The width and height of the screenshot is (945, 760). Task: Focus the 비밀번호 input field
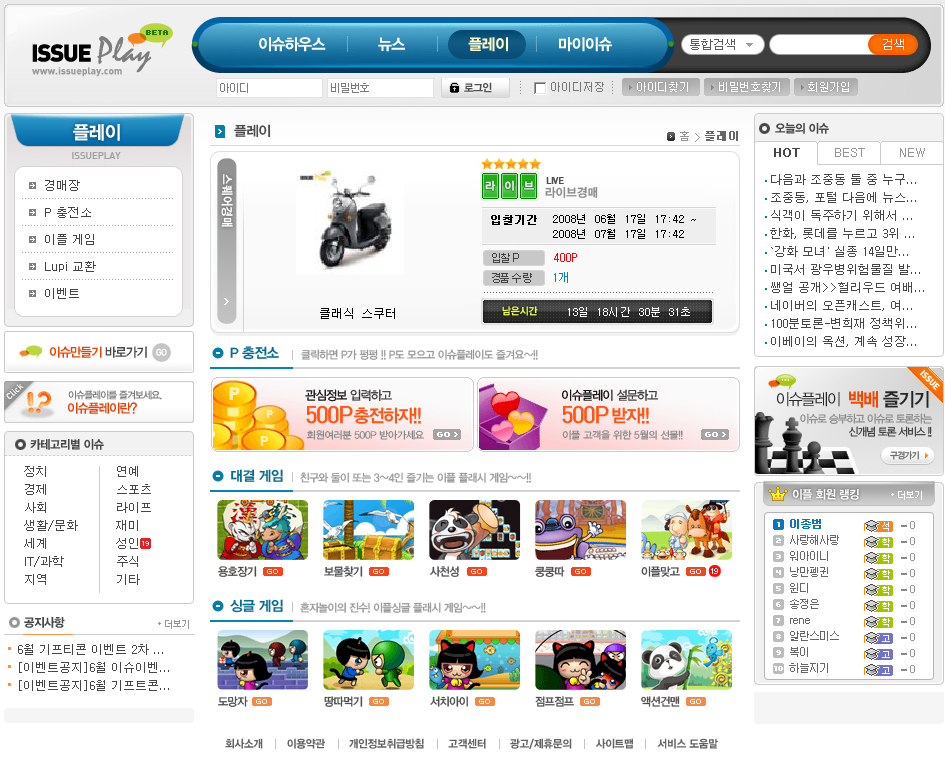pyautogui.click(x=380, y=88)
